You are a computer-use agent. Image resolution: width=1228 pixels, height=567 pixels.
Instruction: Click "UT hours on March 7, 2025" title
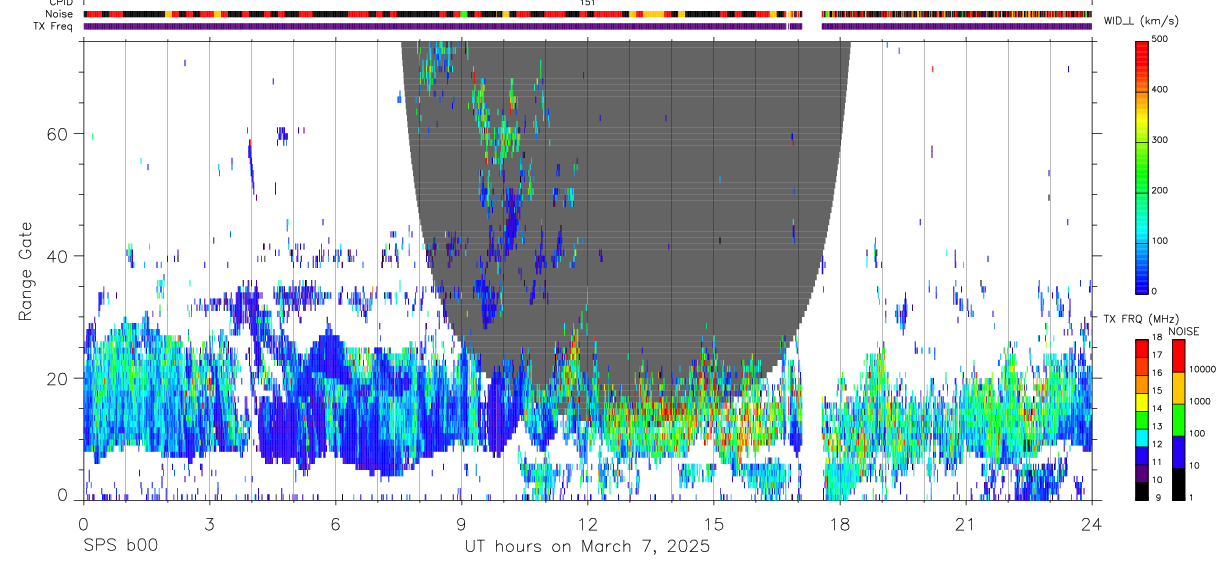coord(587,547)
